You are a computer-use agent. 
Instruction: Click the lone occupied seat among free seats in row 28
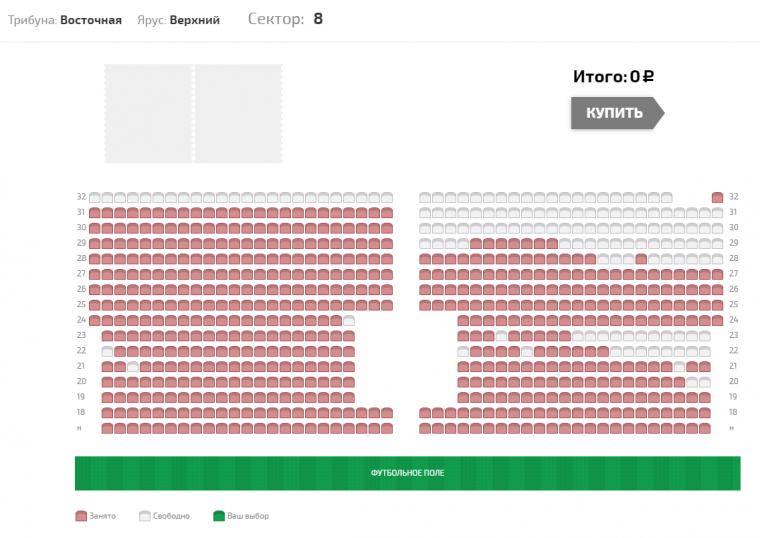coord(641,259)
